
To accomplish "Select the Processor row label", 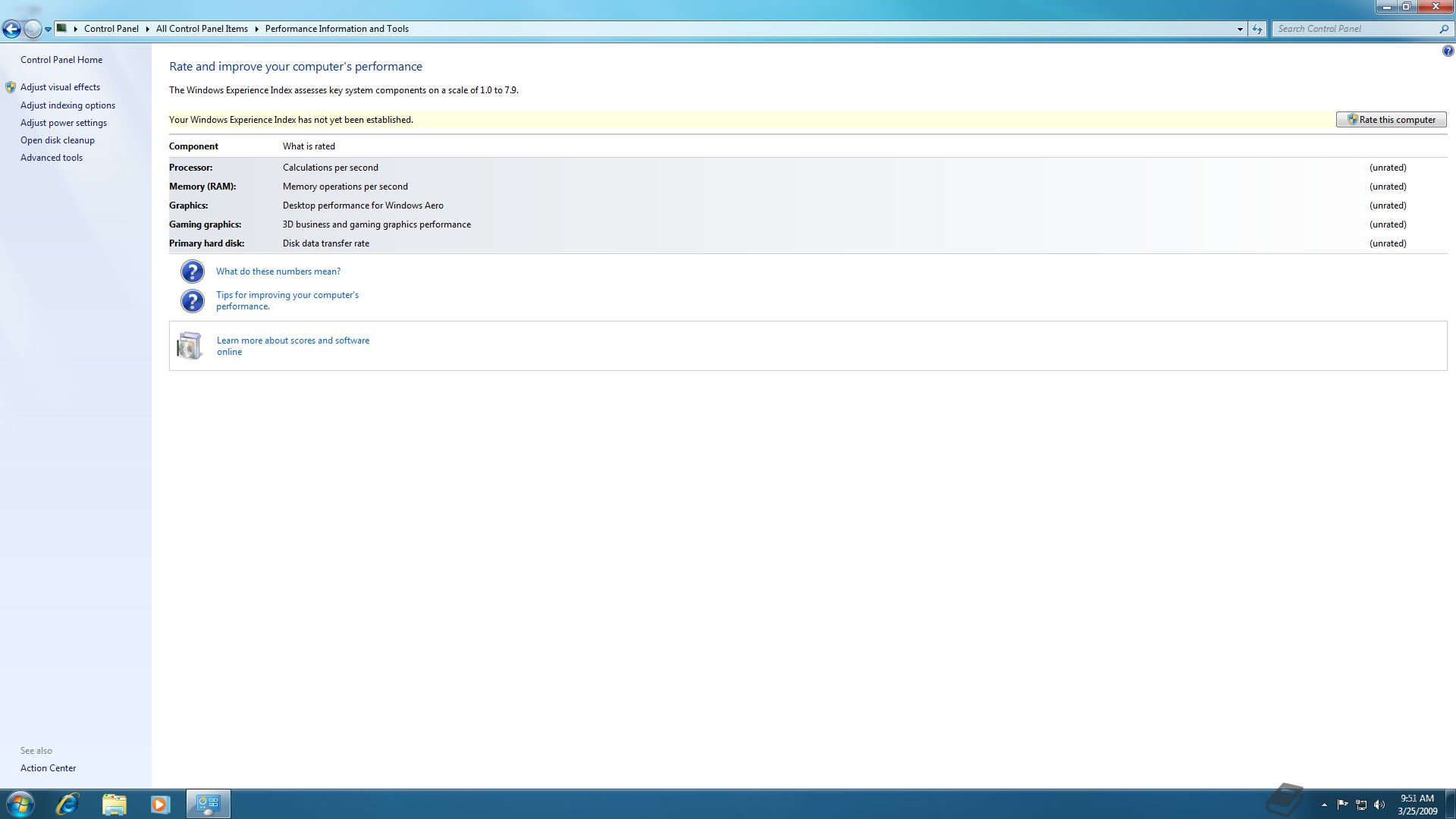I will tap(190, 168).
